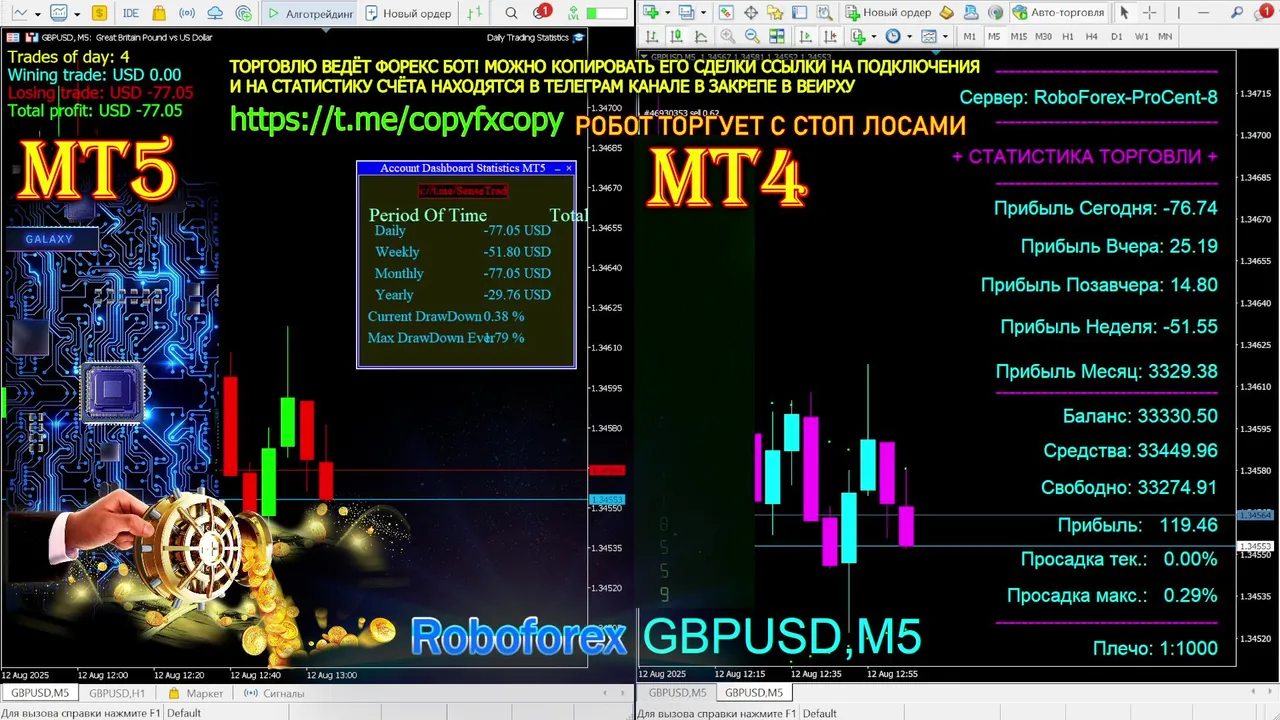Select the first GBPUSD,M5 tab in MT4
Viewport: 1280px width, 720px height.
(x=678, y=692)
